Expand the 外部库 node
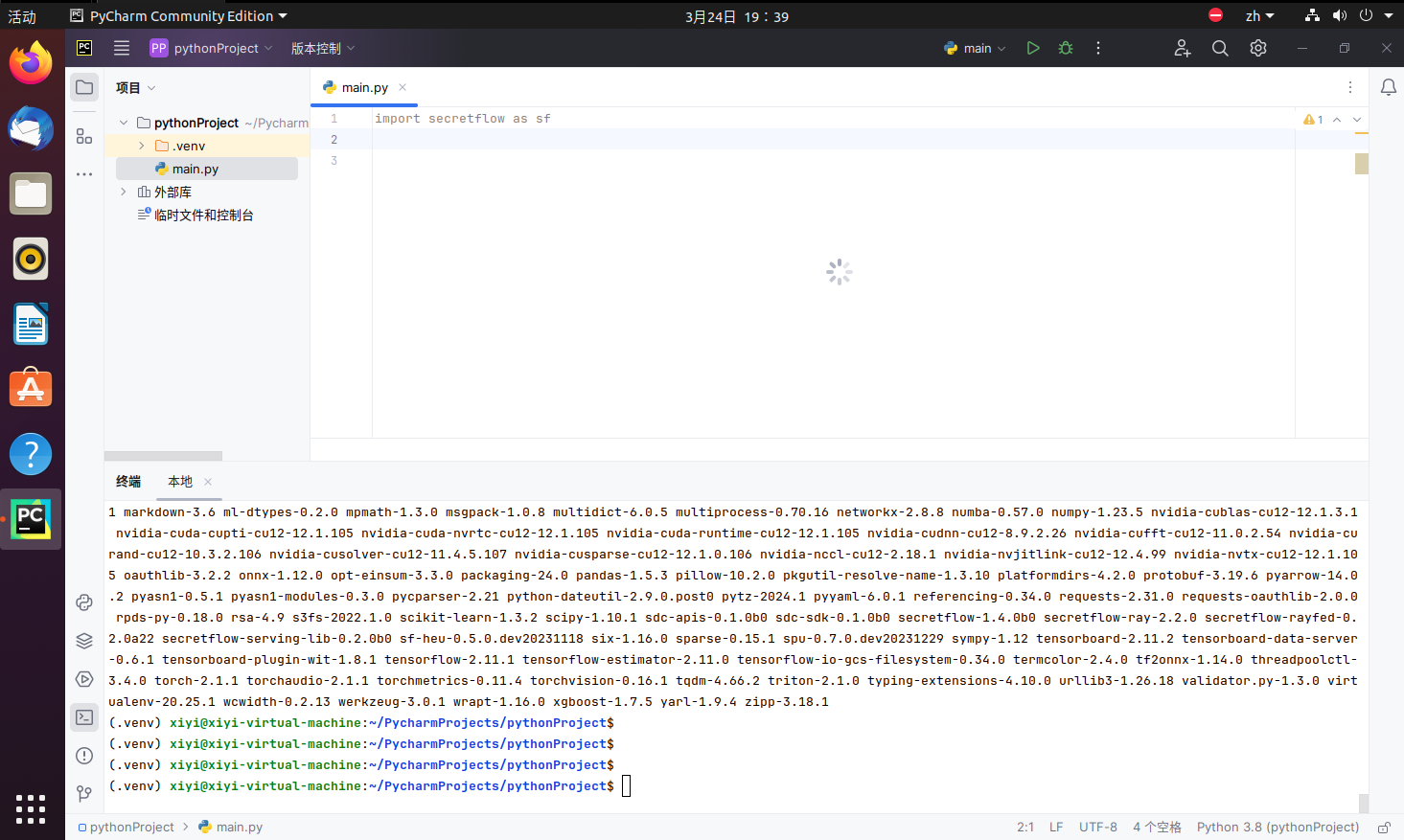The image size is (1404, 840). [124, 192]
